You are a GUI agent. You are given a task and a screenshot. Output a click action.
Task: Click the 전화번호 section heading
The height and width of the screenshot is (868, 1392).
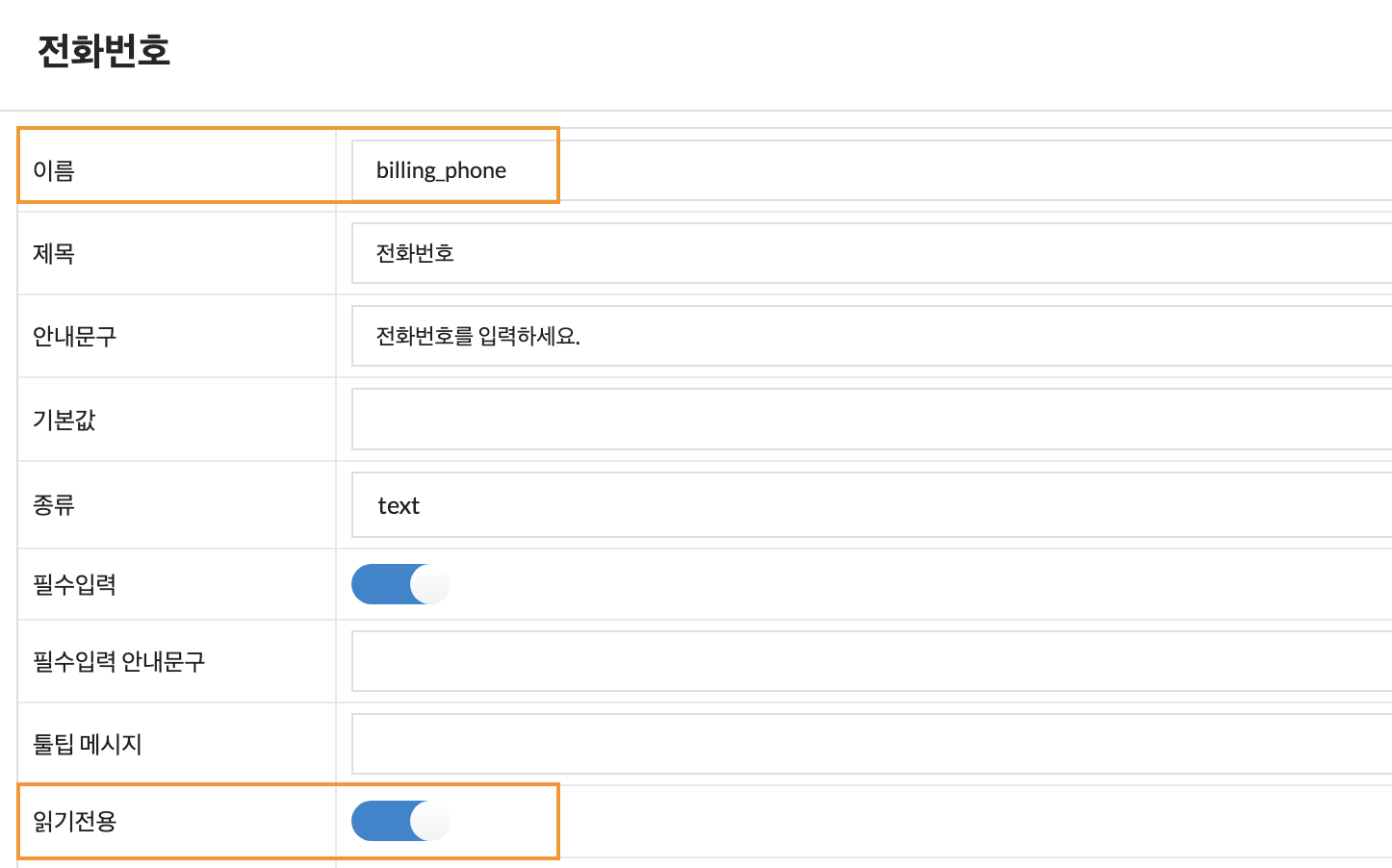(104, 50)
